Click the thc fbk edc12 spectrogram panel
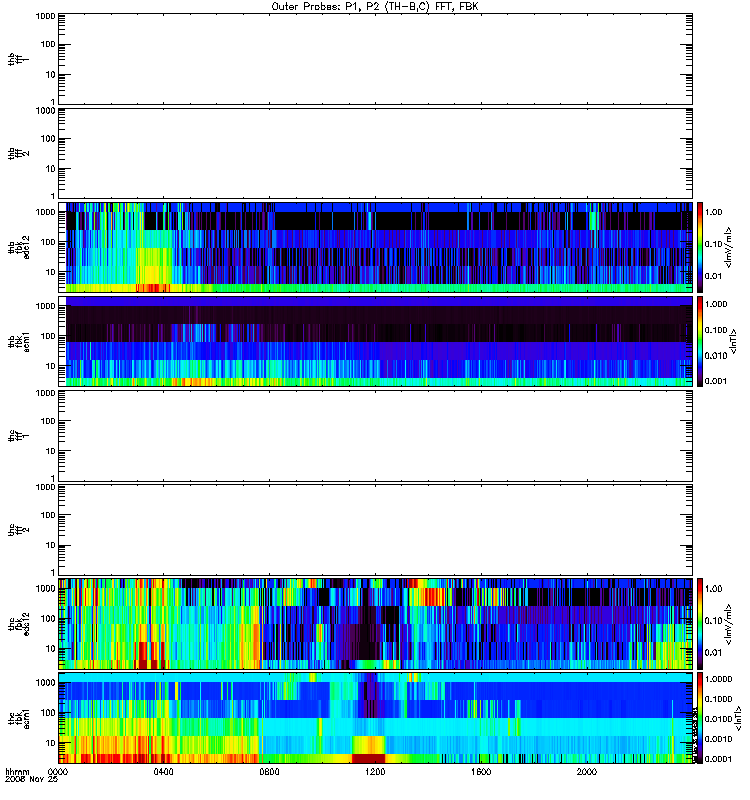 tap(375, 624)
